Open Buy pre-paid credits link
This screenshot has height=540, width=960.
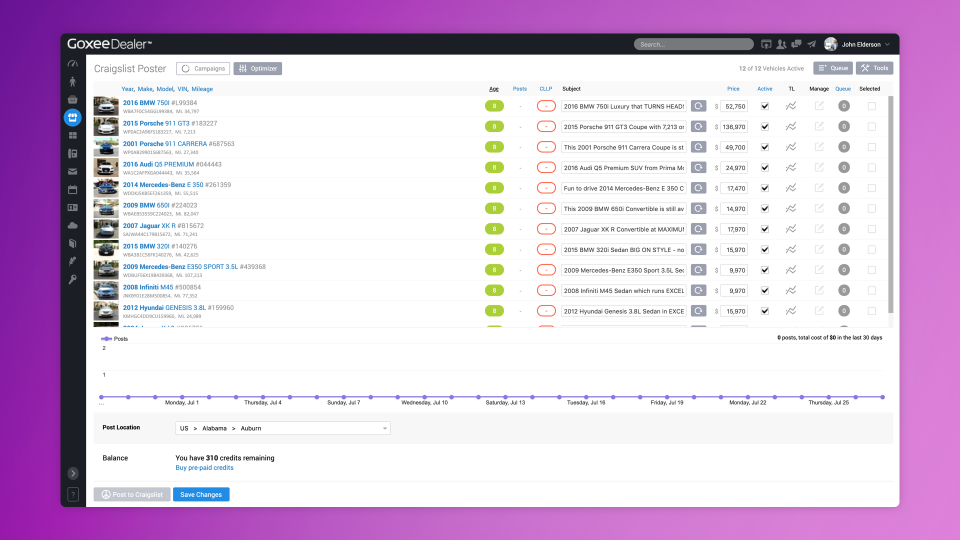(x=204, y=468)
